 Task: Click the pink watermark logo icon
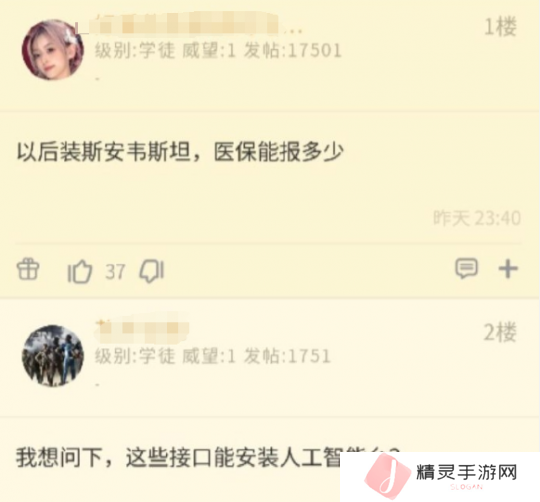(x=387, y=477)
